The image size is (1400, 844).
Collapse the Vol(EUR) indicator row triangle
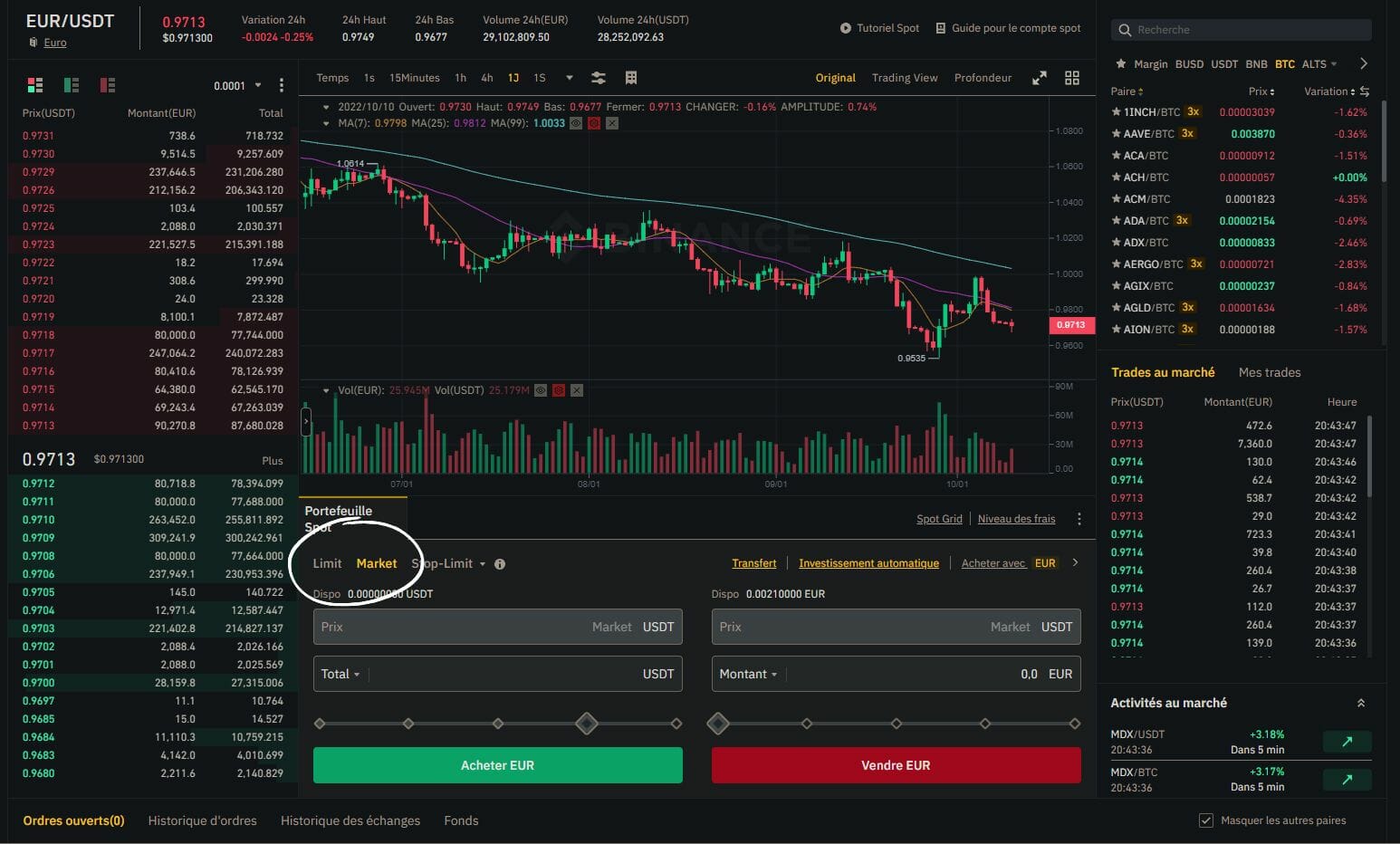(326, 390)
